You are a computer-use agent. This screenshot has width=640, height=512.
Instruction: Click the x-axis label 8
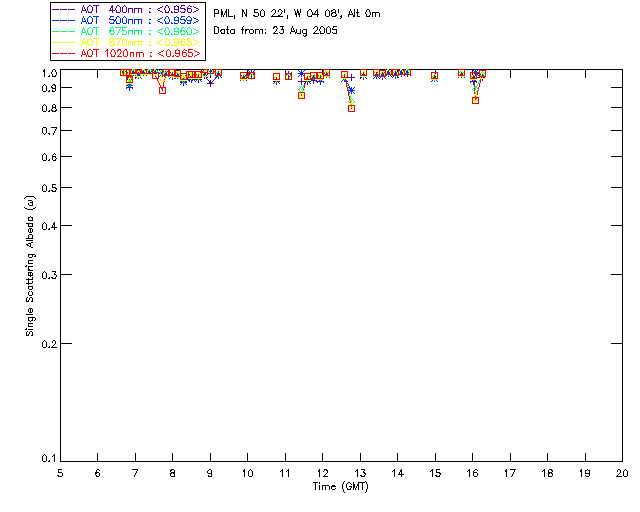click(x=173, y=473)
